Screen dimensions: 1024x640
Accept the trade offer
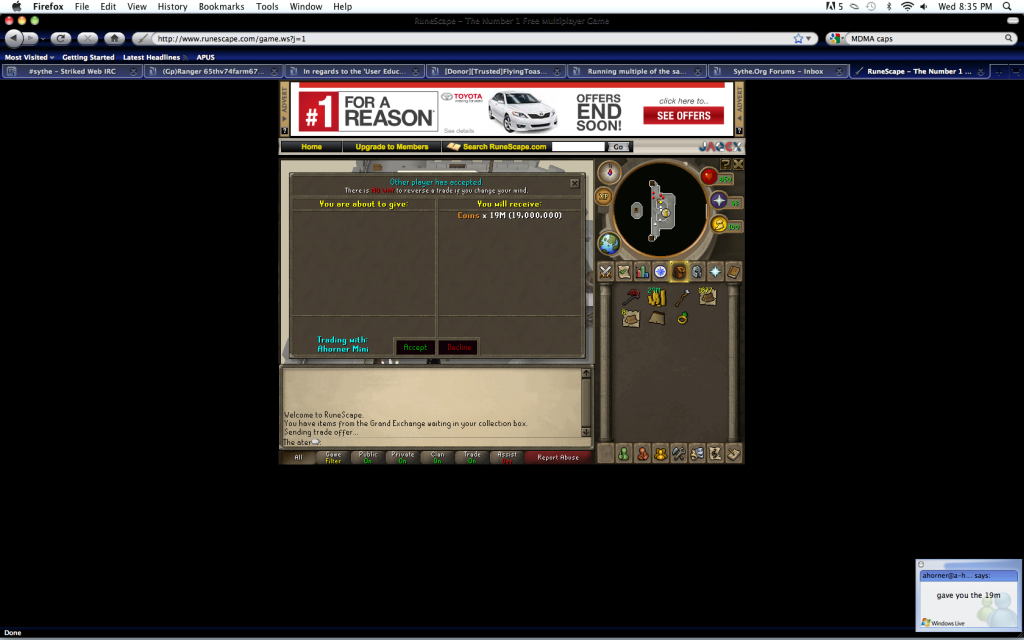click(415, 347)
